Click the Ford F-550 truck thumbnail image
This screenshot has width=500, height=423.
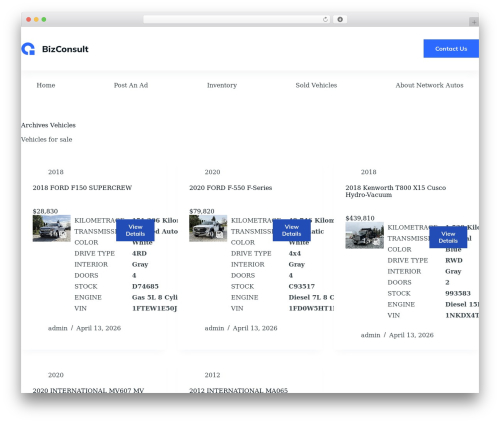coord(208,228)
